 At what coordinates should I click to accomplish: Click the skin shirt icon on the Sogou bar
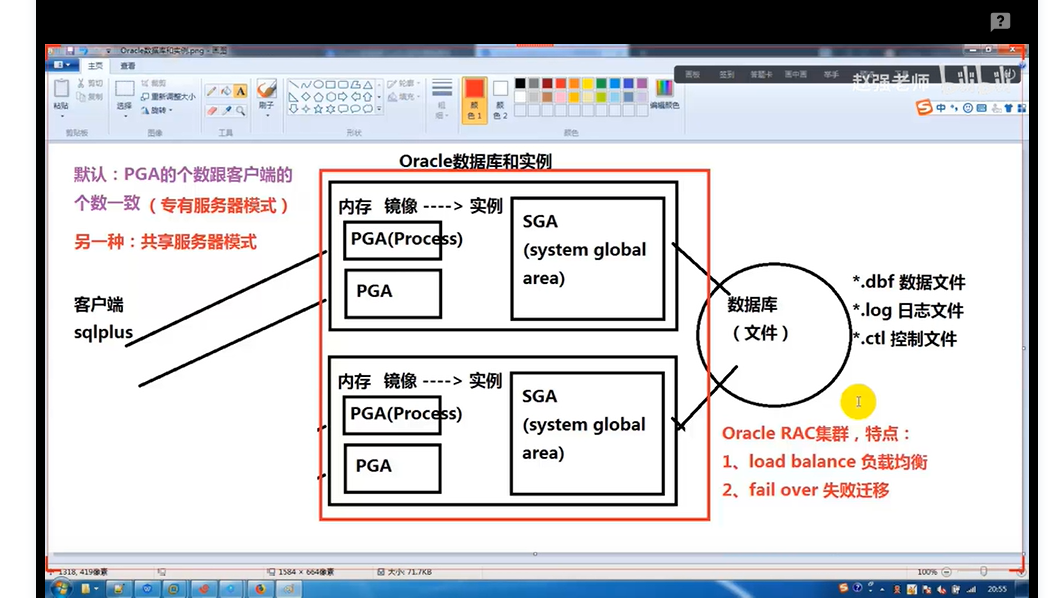click(x=1008, y=108)
